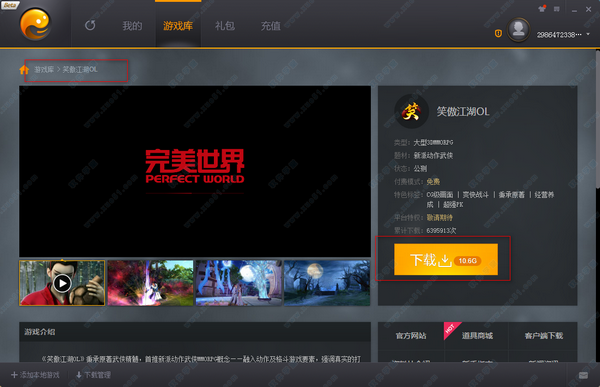Expand the account dropdown arrow

(588, 34)
